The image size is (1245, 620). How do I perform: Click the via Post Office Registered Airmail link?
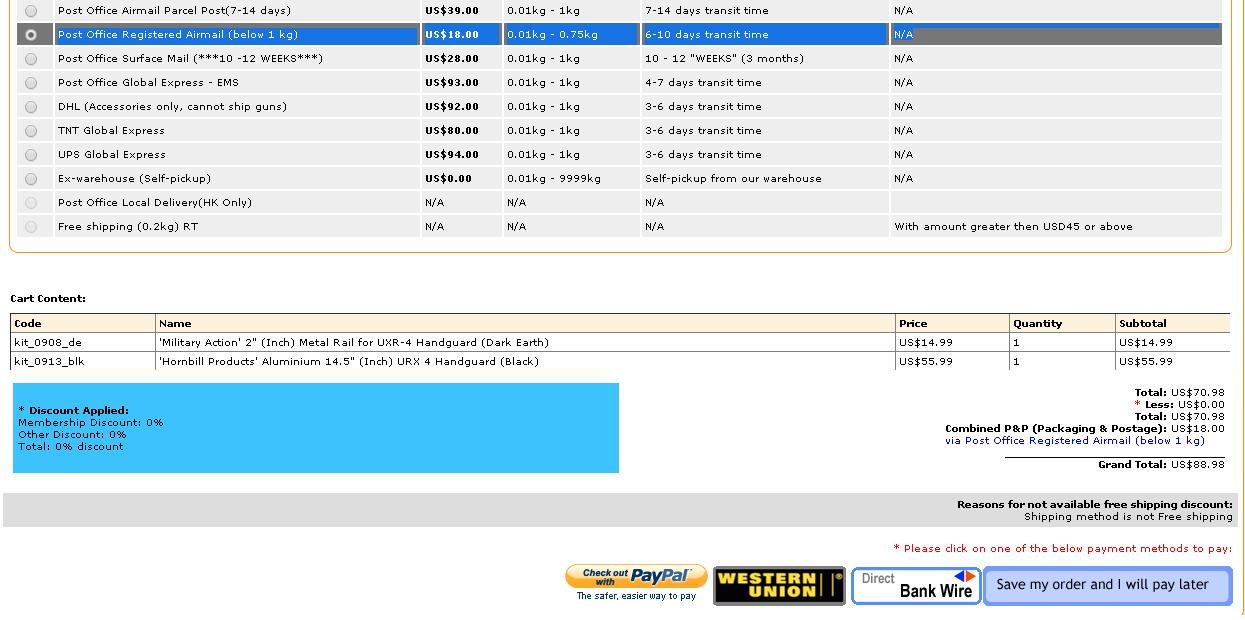(x=1074, y=441)
